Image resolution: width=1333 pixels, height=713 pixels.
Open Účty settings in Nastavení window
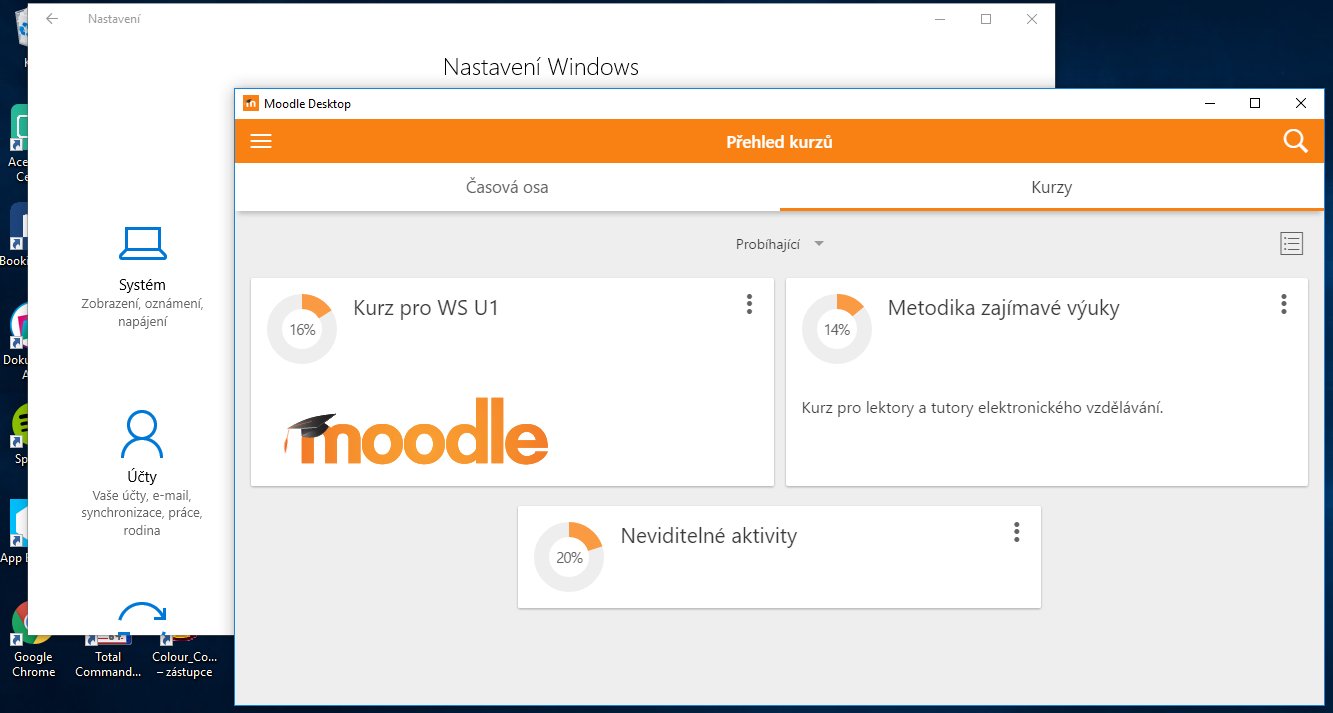tap(141, 474)
